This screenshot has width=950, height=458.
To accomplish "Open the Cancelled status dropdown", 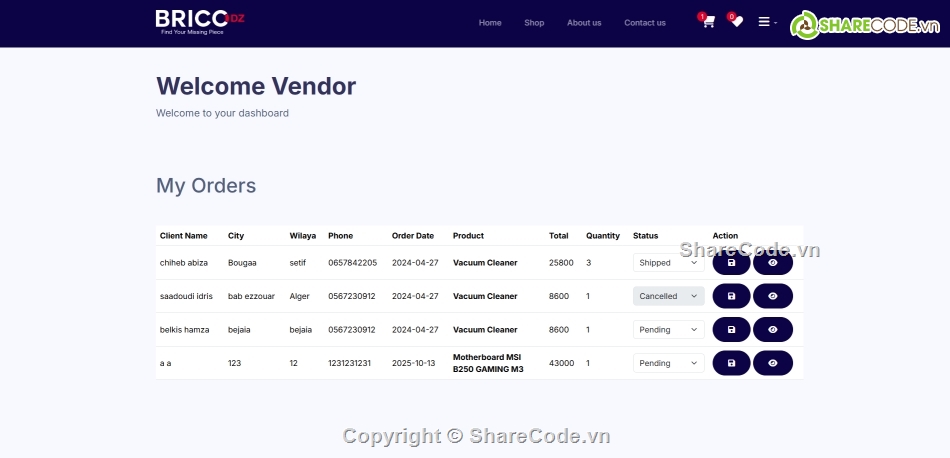I will coord(668,296).
